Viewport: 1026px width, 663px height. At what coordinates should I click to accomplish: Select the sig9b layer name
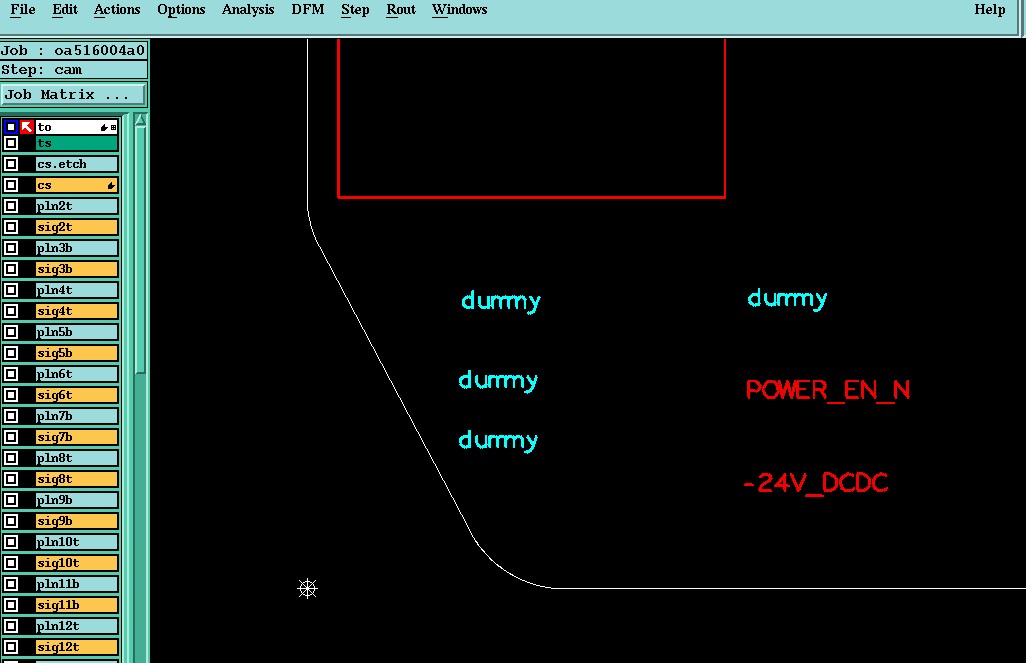77,521
